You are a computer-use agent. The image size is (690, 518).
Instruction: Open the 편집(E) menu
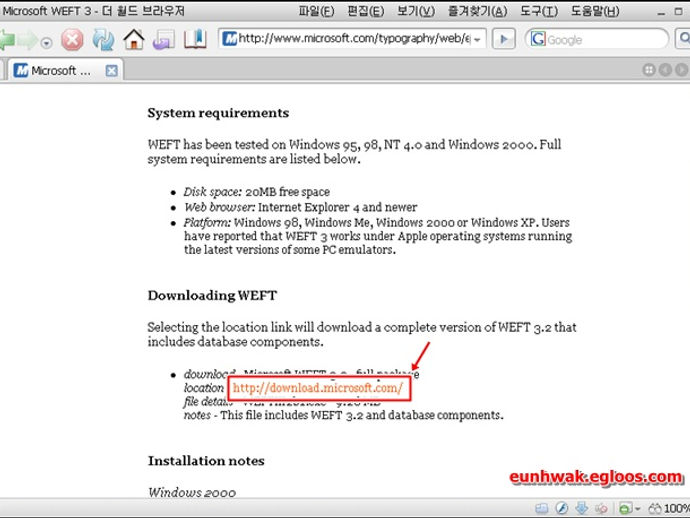pyautogui.click(x=366, y=11)
